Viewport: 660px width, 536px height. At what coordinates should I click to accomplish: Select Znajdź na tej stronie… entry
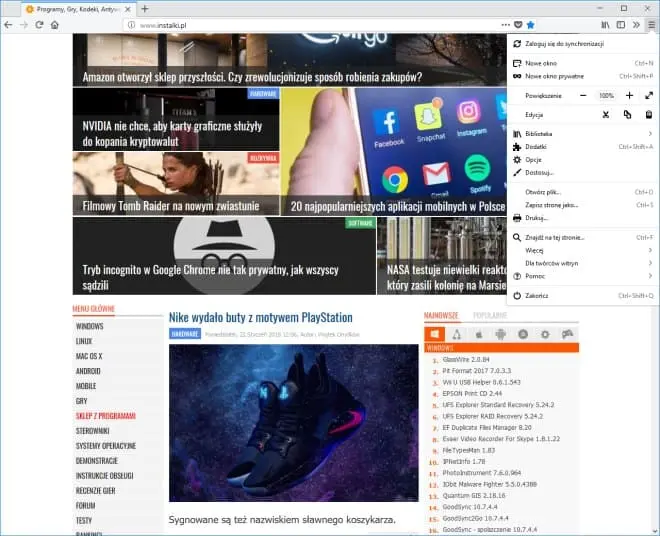click(x=583, y=237)
